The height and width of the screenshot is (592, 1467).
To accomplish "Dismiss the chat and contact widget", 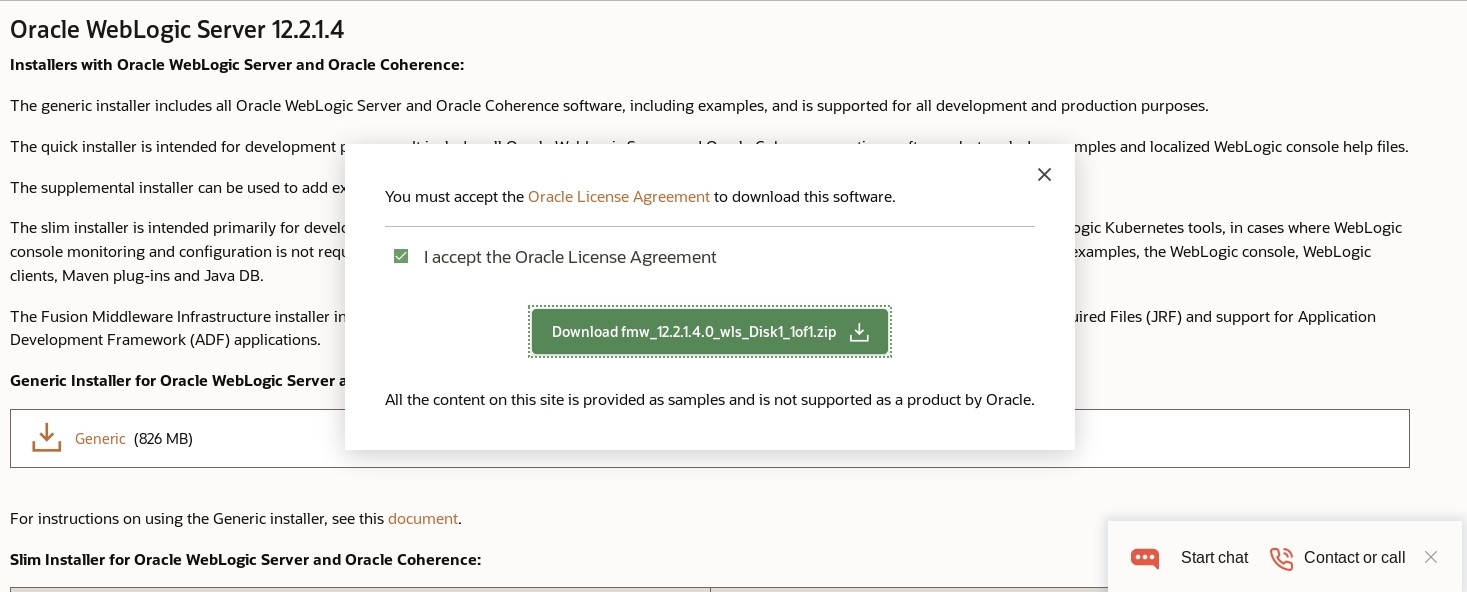I will click(1431, 557).
